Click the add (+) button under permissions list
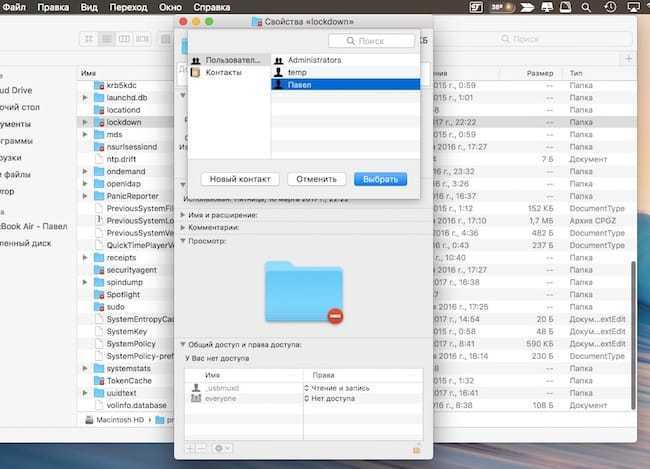This screenshot has height=469, width=650. click(190, 448)
